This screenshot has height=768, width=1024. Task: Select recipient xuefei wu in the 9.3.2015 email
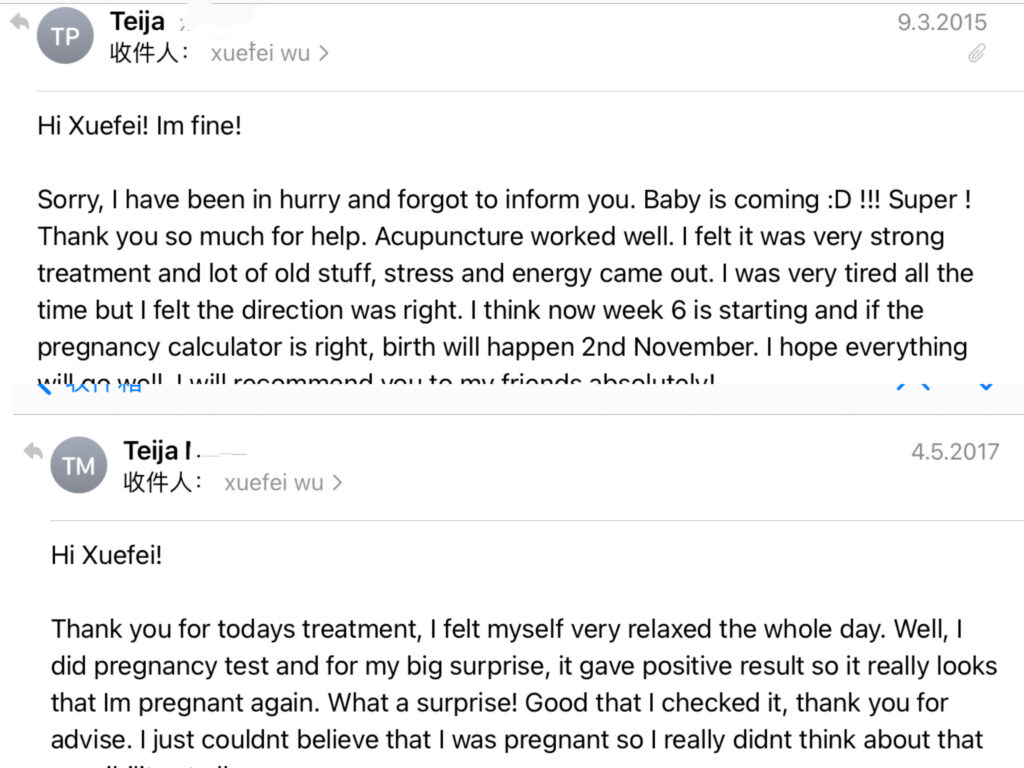[x=260, y=54]
